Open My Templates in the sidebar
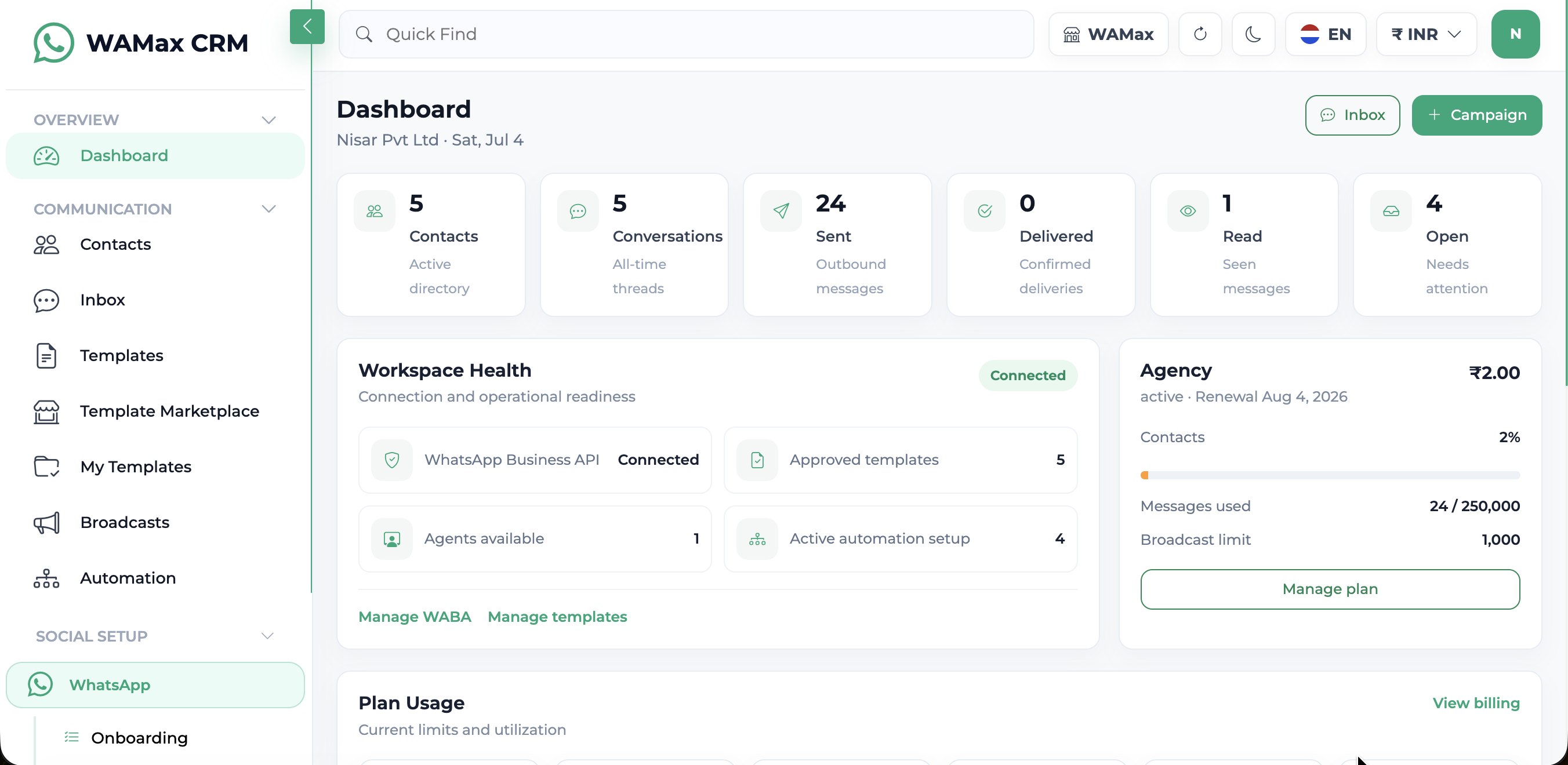The width and height of the screenshot is (1568, 765). [155, 467]
